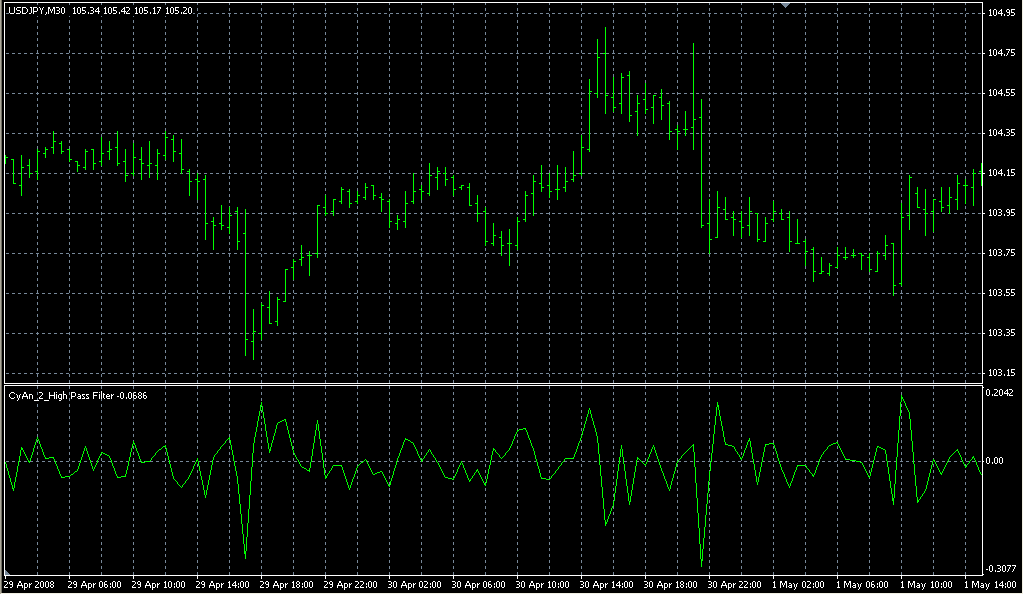Click the 29 Apr 18:00 time label
The width and height of the screenshot is (1024, 594).
pos(285,584)
